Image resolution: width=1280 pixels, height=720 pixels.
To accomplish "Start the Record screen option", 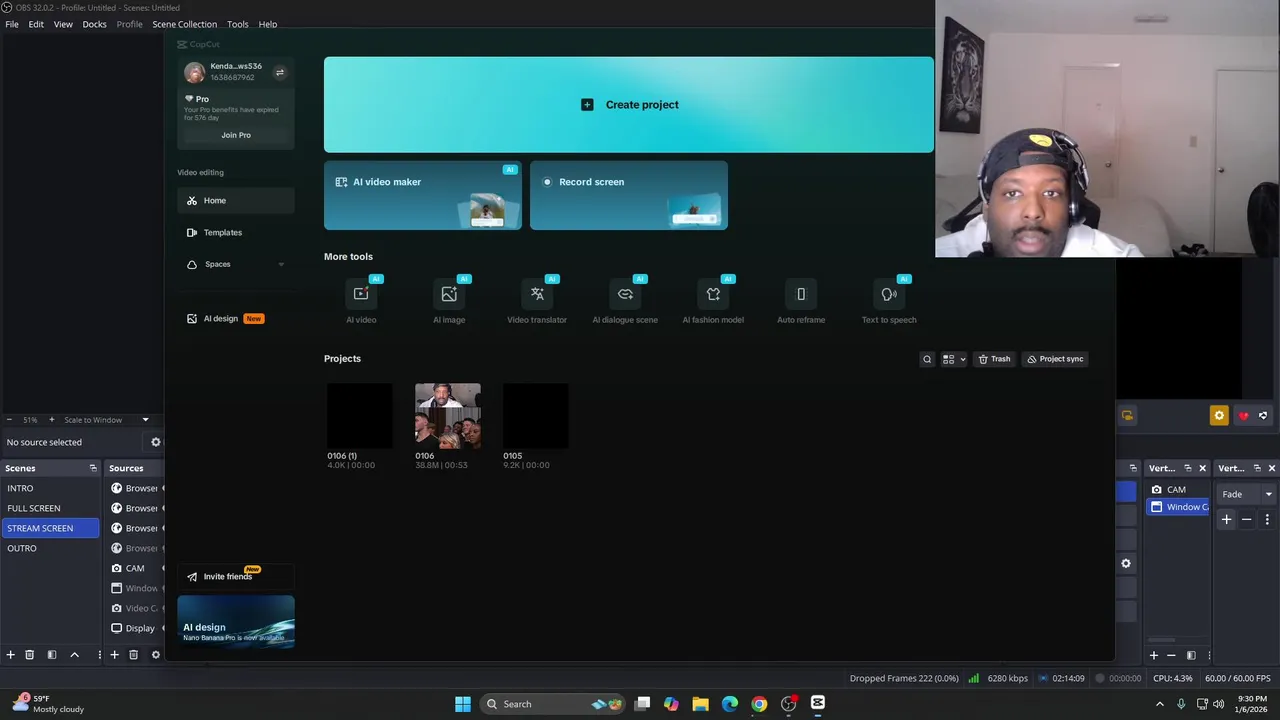I will 629,196.
